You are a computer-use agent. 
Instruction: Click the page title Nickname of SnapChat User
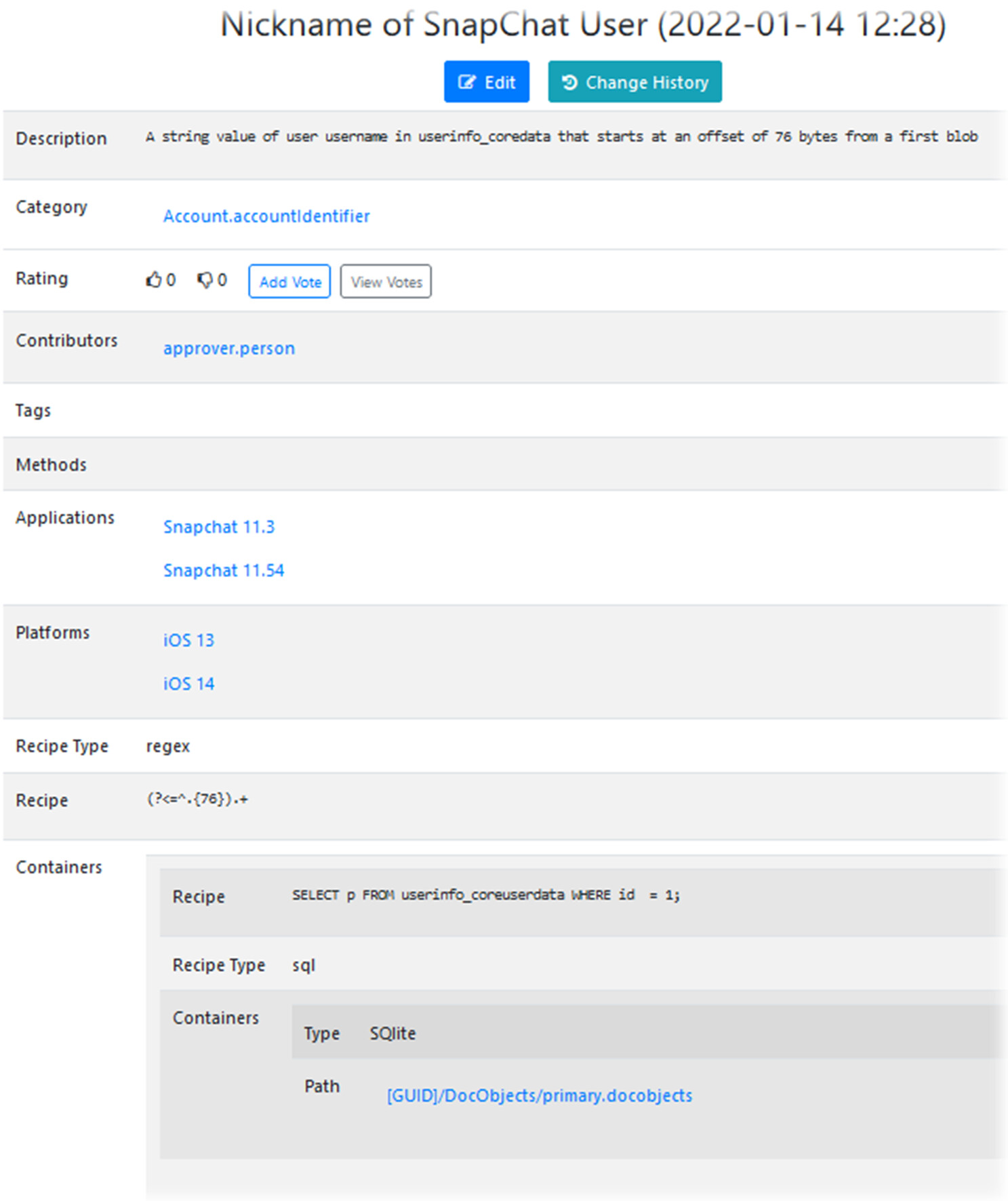[x=583, y=25]
